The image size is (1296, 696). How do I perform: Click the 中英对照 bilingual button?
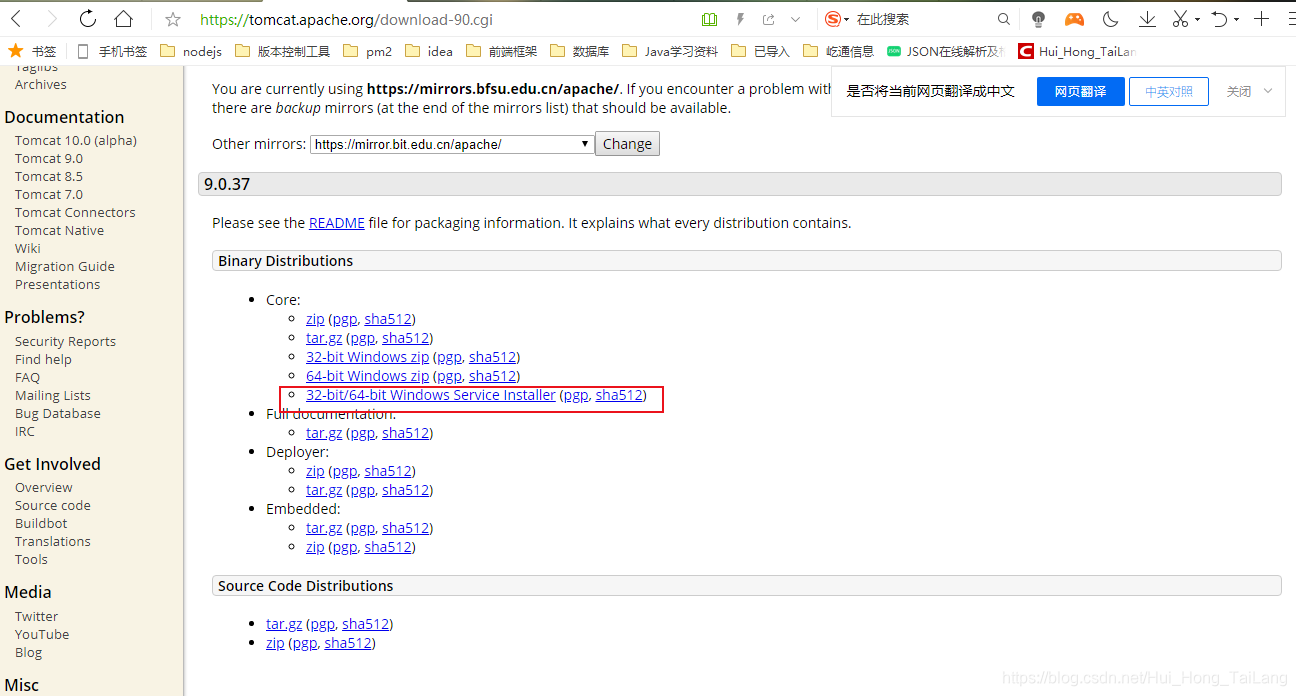click(1169, 91)
